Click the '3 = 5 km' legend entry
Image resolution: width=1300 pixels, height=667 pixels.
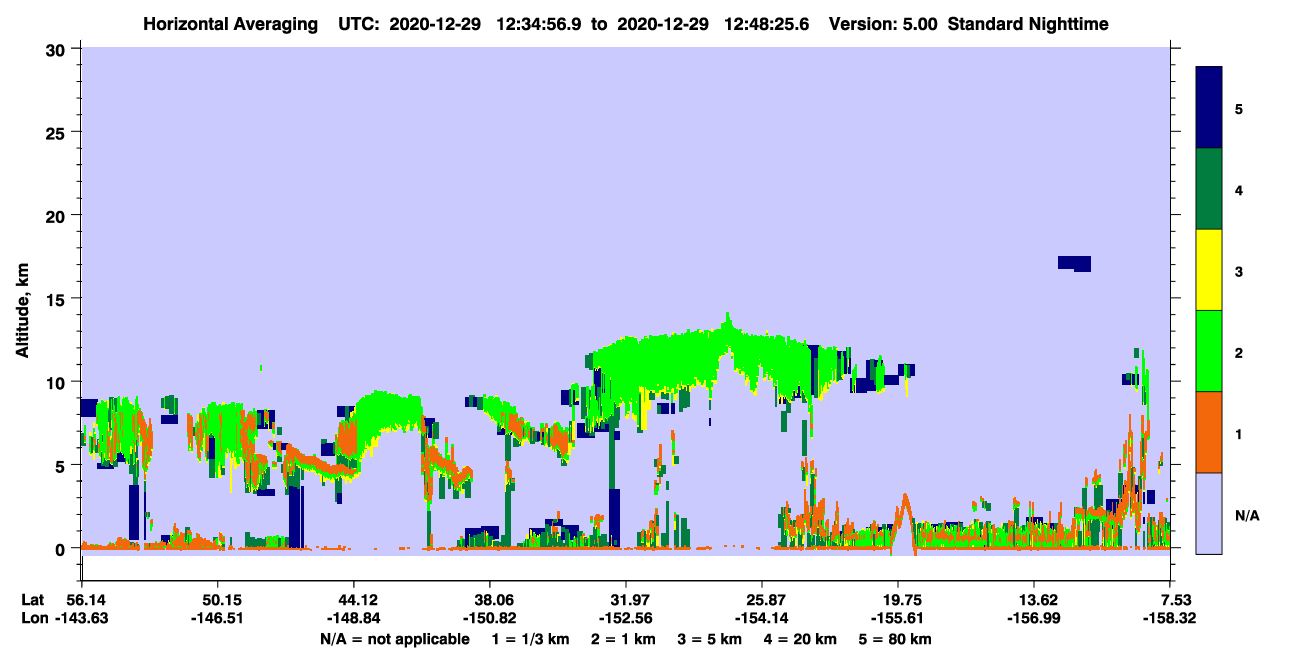(710, 639)
